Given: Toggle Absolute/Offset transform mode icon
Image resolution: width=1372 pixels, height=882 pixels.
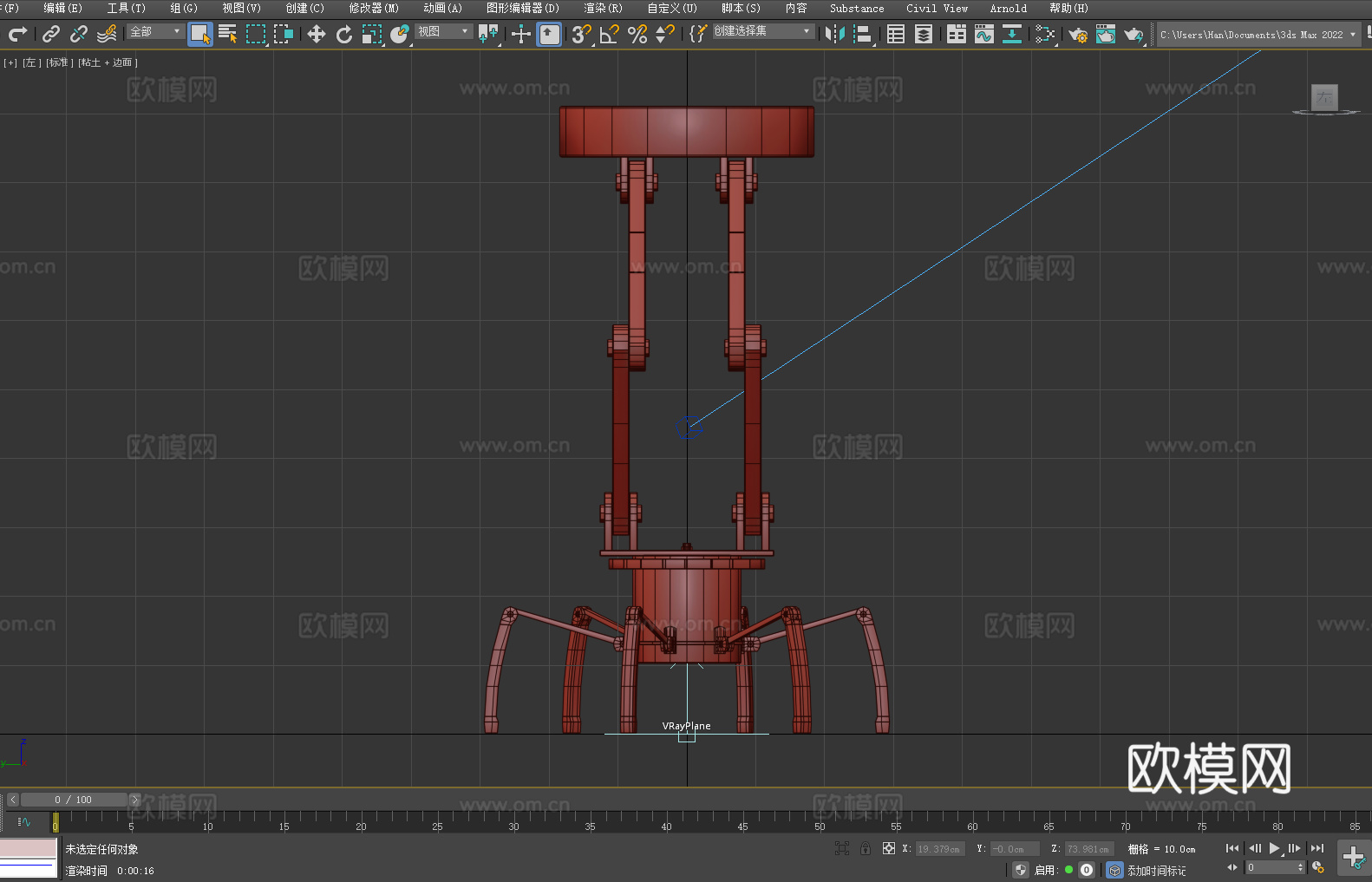Looking at the screenshot, I should point(889,848).
